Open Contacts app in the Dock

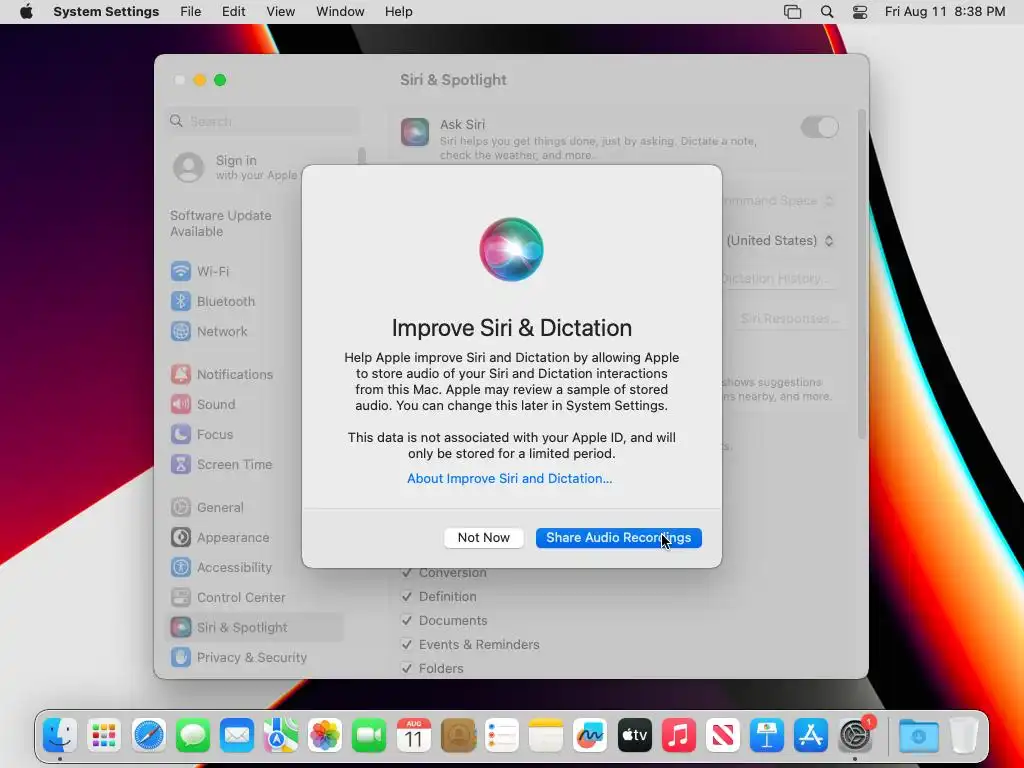tap(458, 736)
